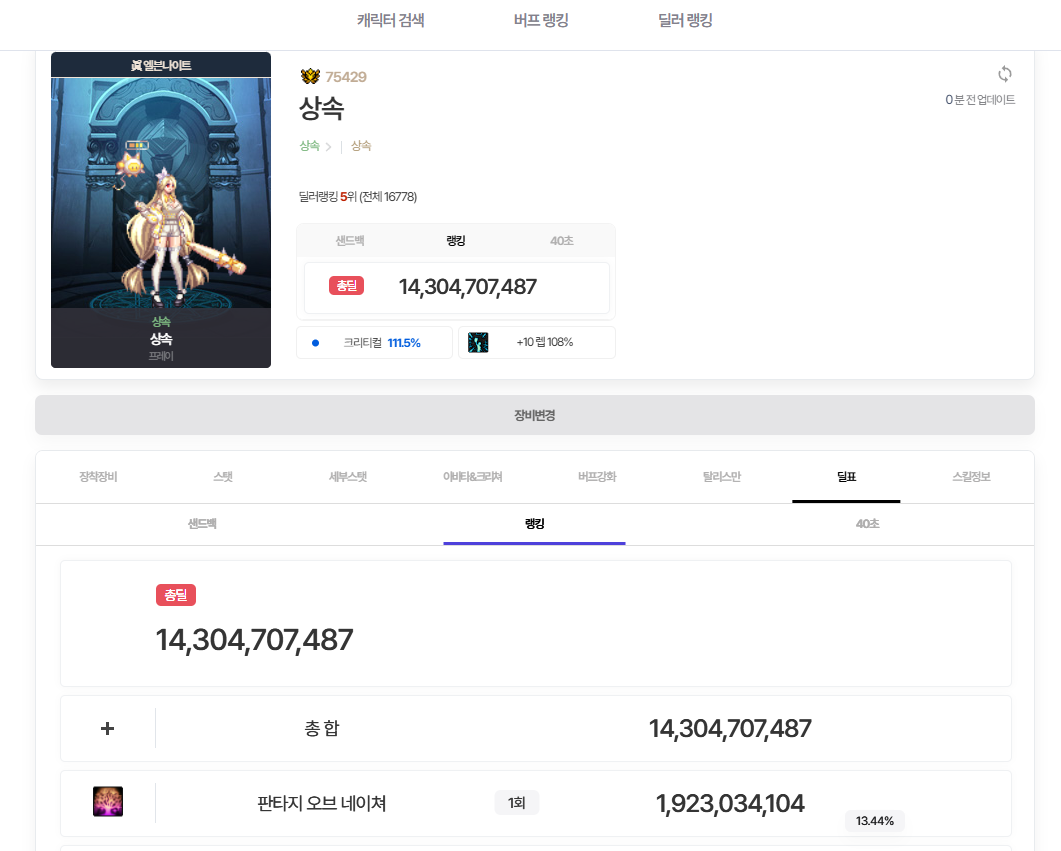Select 랭킹 sub-tab under 딜표

point(535,524)
